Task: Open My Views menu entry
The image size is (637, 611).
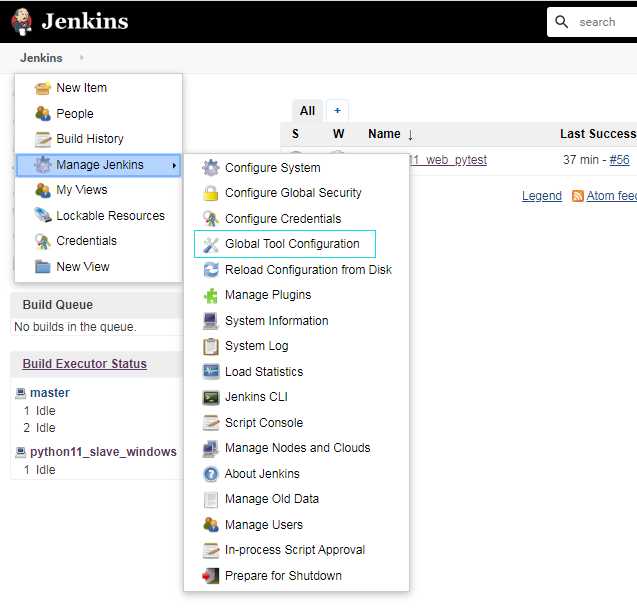Action: point(98,190)
